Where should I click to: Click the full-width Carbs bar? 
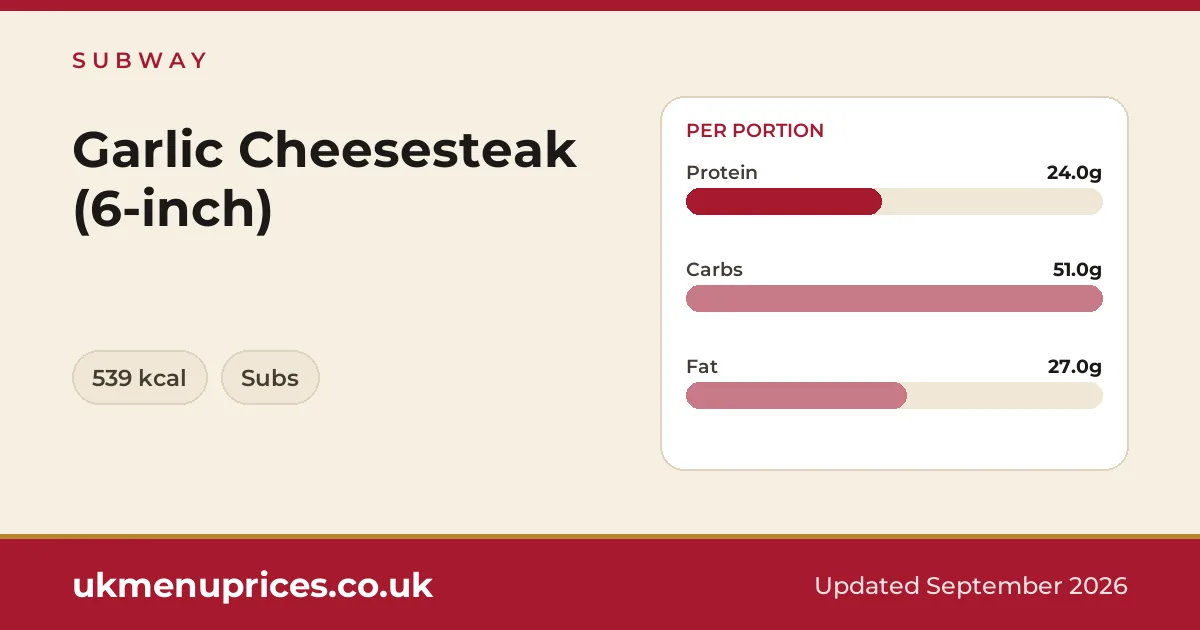tap(894, 298)
